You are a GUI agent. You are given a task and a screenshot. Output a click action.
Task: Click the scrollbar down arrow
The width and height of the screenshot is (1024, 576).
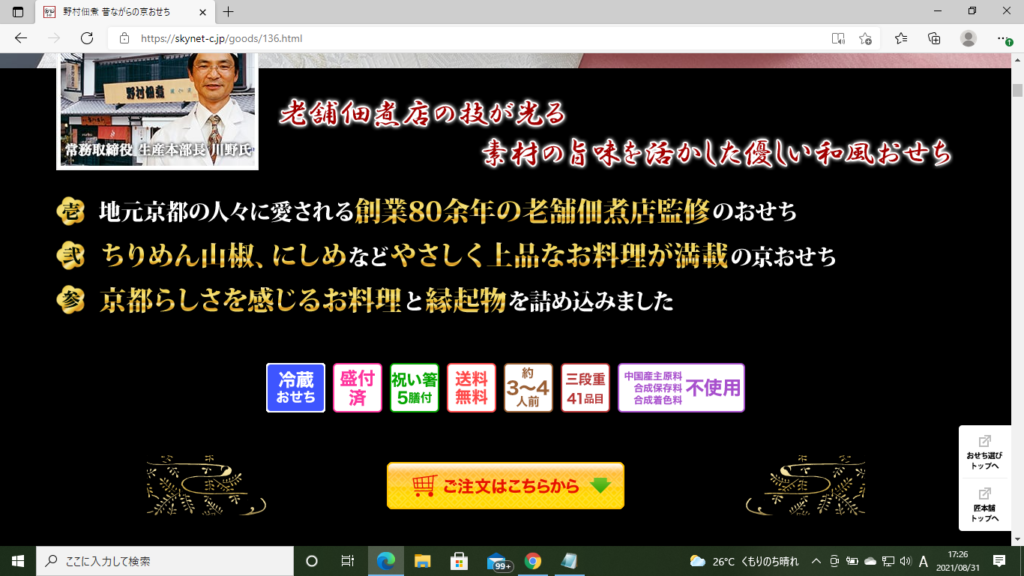pos(1017,539)
